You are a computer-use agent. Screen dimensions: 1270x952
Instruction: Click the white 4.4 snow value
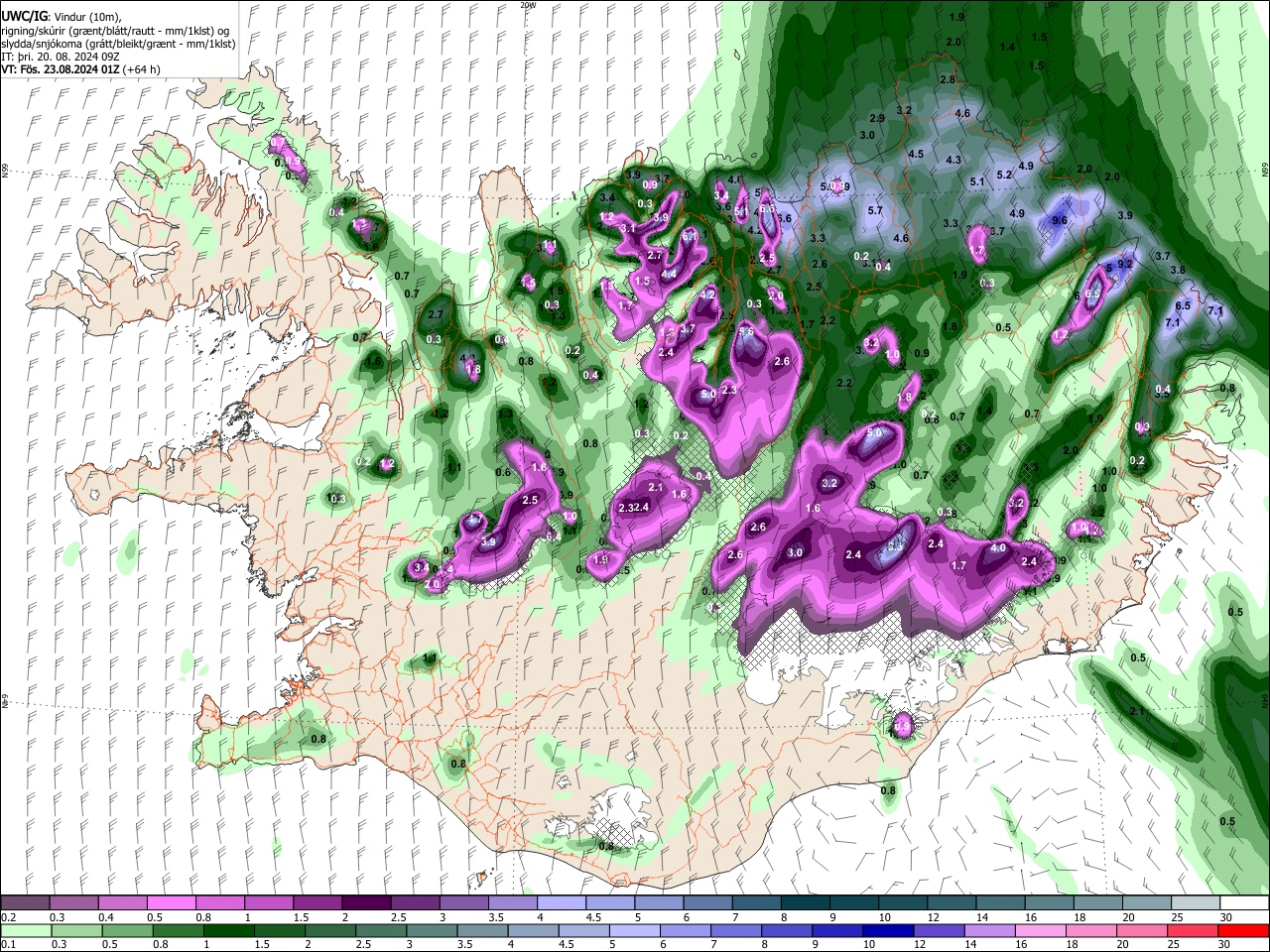tap(669, 275)
